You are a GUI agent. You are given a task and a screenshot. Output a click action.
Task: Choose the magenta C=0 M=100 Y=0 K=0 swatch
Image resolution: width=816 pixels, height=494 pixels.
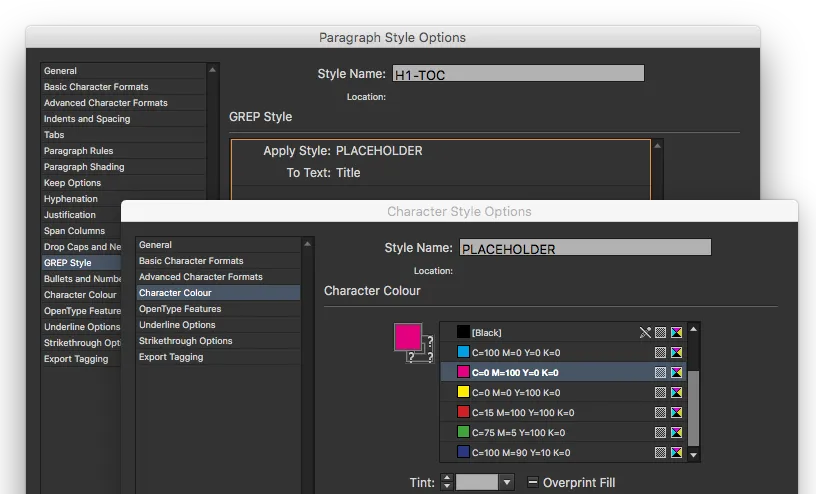click(563, 372)
